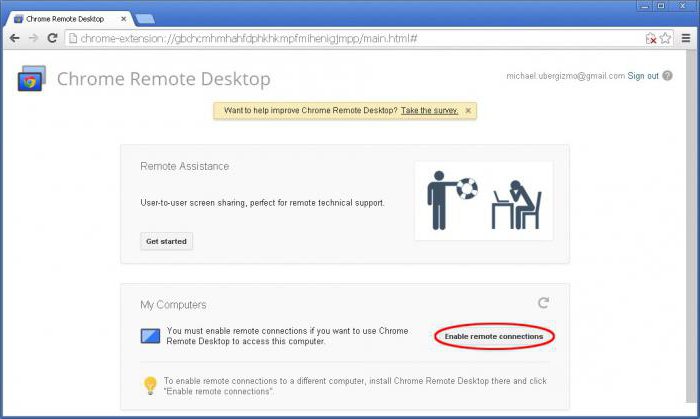Minimize the browser window
Image resolution: width=700 pixels, height=419 pixels.
click(x=645, y=6)
